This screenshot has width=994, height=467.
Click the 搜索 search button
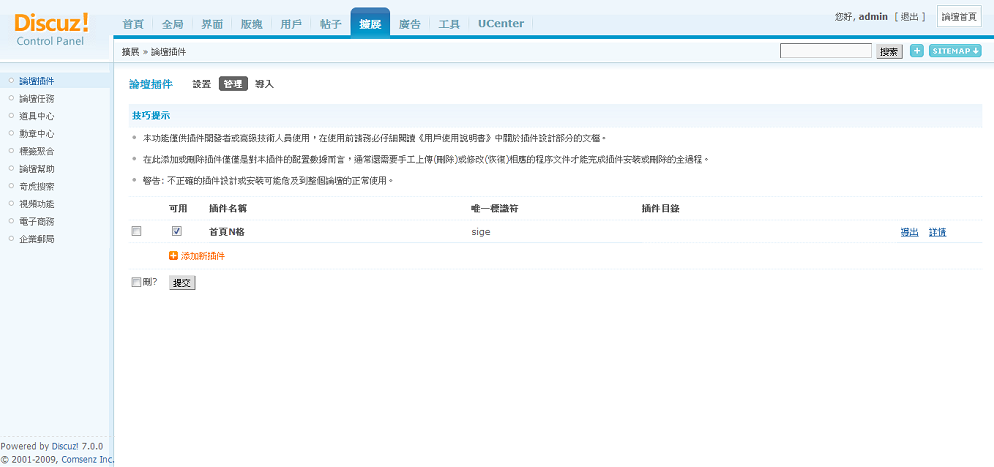889,51
